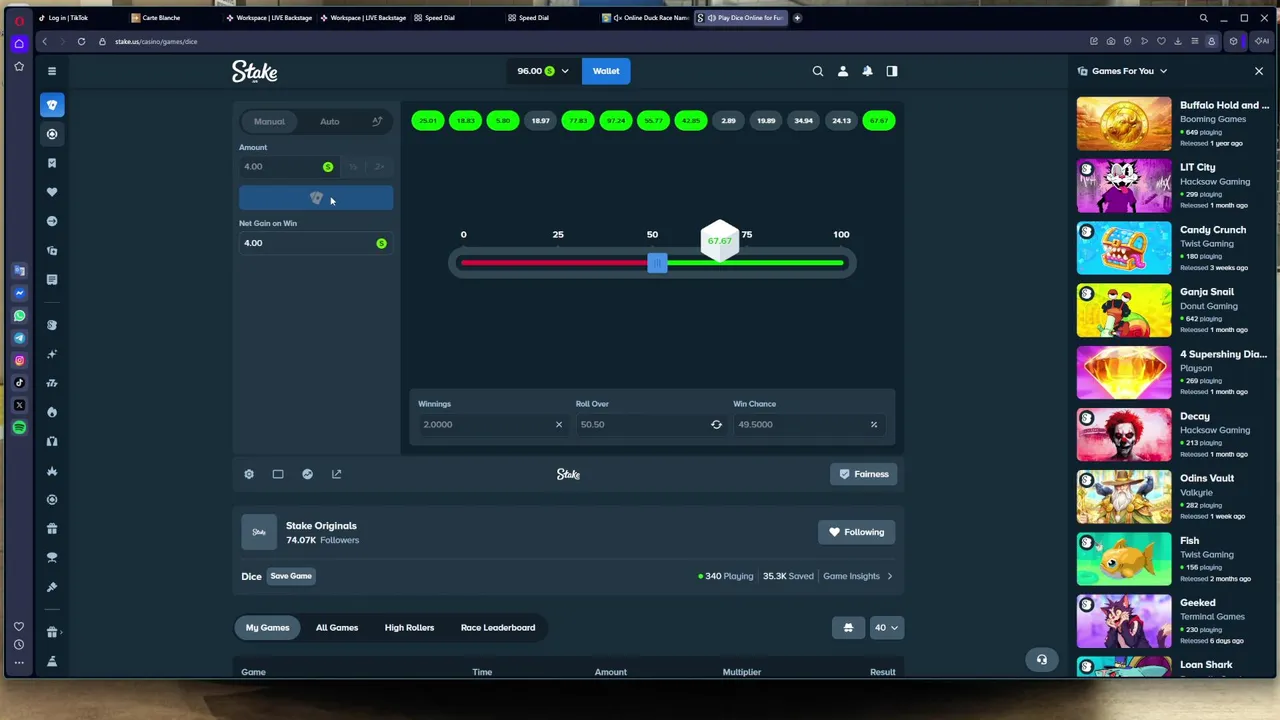Image resolution: width=1280 pixels, height=720 pixels.
Task: Expand the Games For You dropdown
Action: (x=1163, y=71)
